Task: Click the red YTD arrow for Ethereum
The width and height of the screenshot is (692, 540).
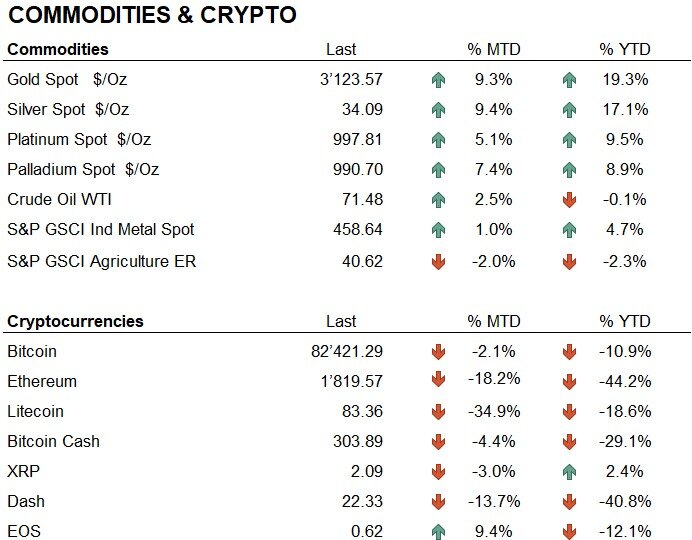Action: coord(570,382)
